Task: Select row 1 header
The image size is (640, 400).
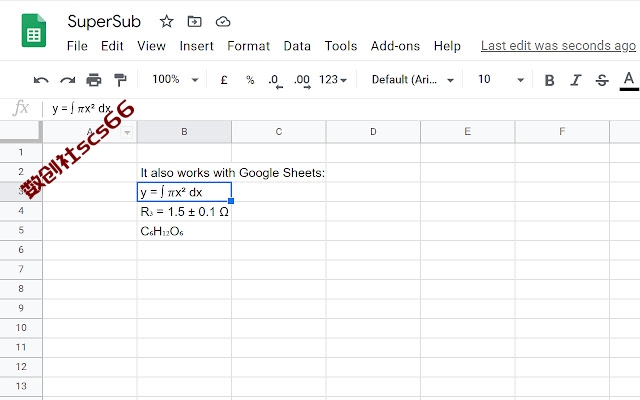Action: click(21, 152)
